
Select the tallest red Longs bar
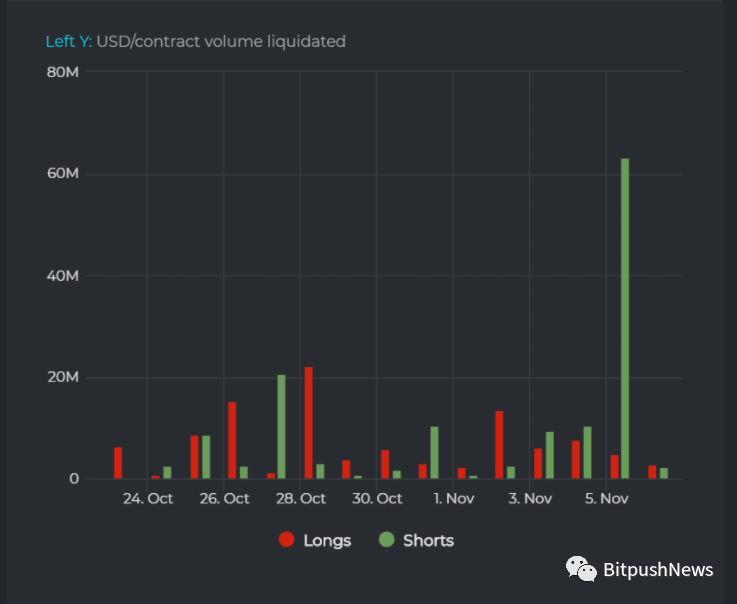pos(309,422)
